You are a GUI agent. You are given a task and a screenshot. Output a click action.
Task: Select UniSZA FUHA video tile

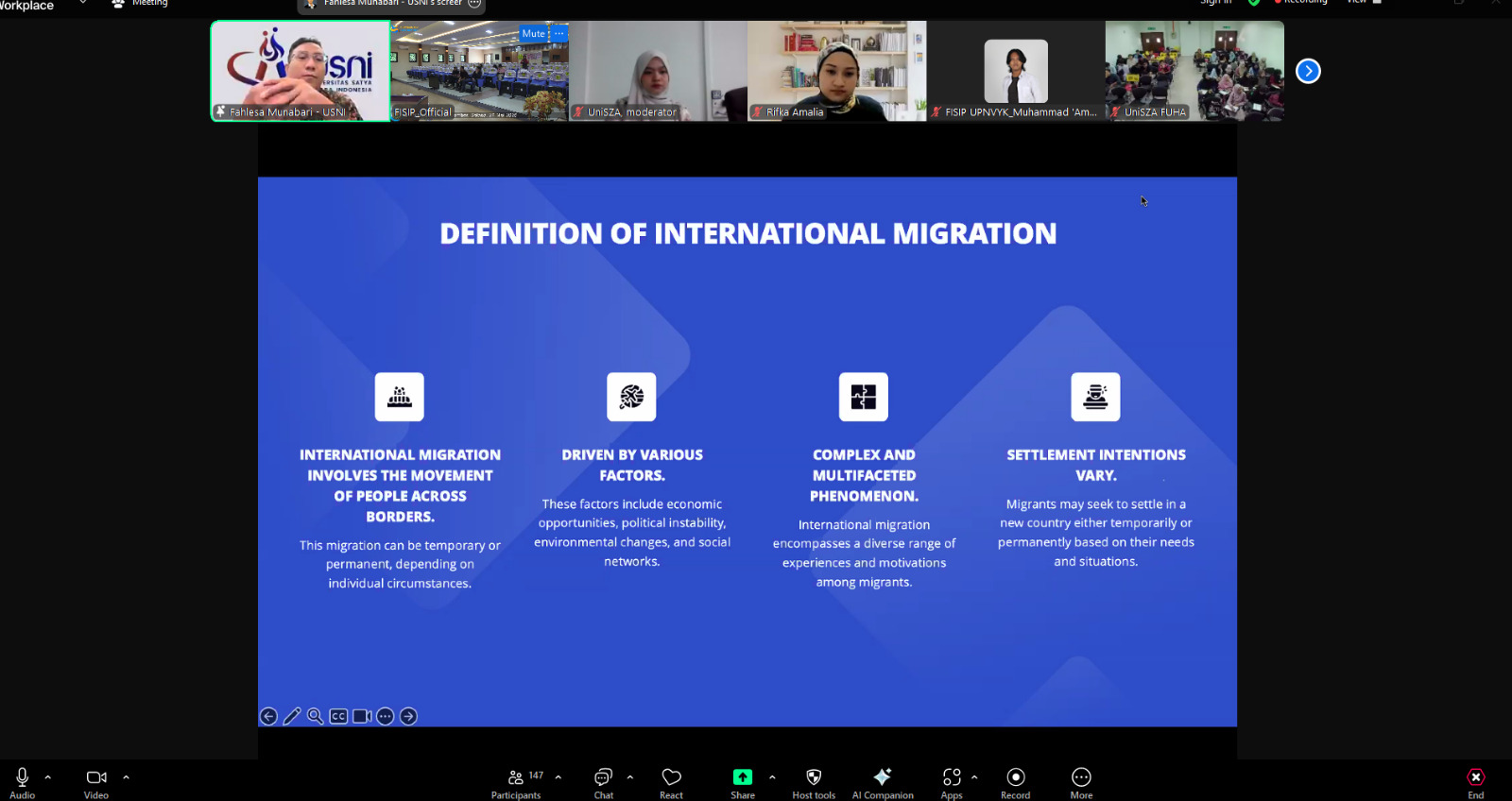point(1194,71)
